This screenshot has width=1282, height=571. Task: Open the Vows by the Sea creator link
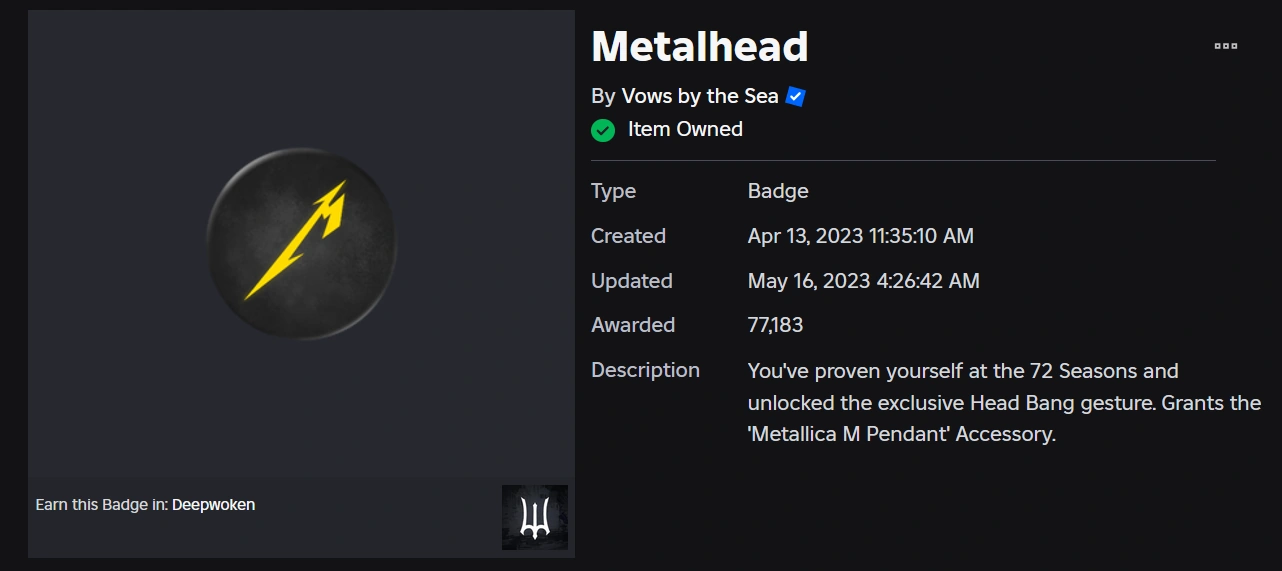click(x=700, y=96)
